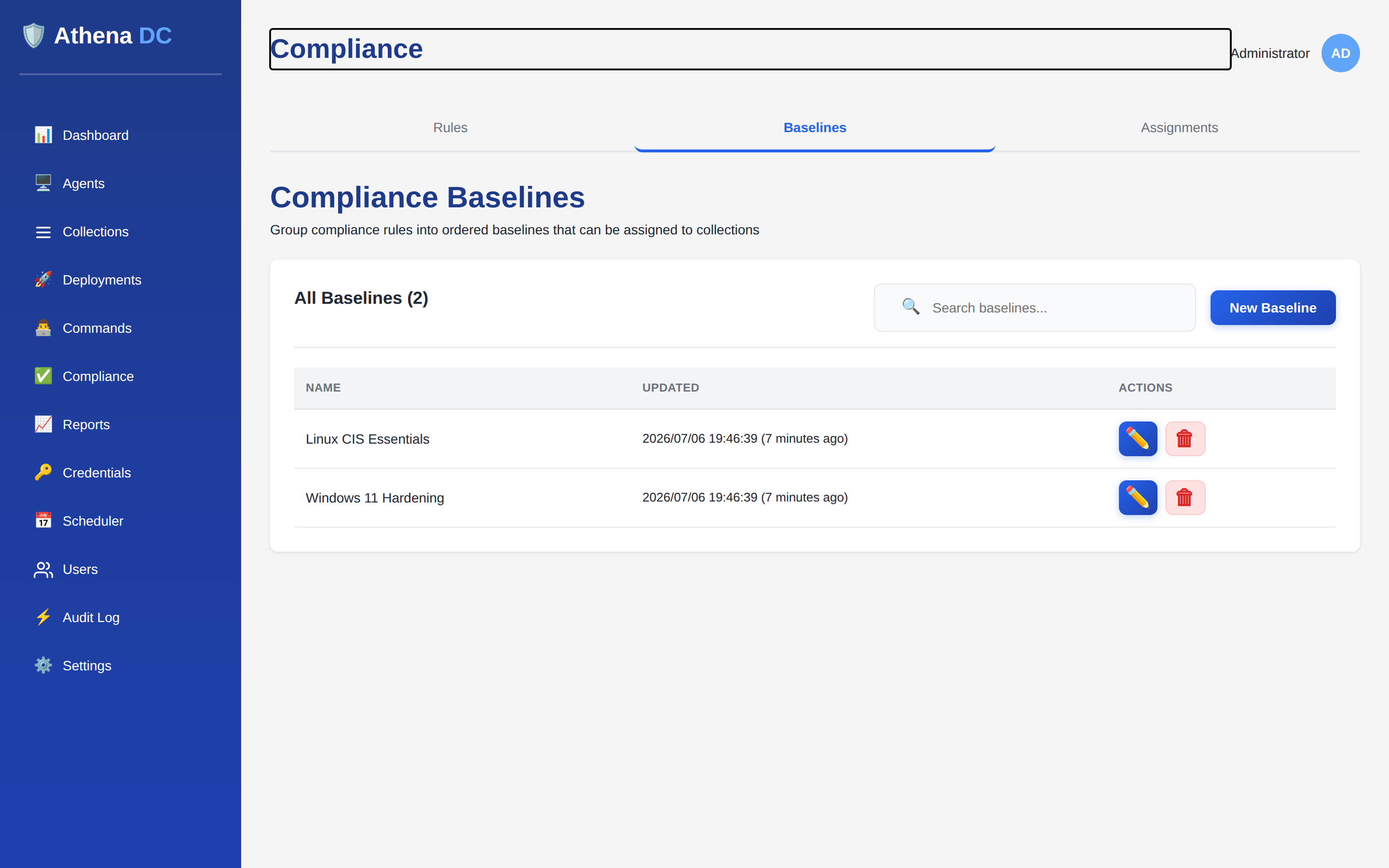Click the Reports chart icon
The height and width of the screenshot is (868, 1389).
[x=43, y=424]
